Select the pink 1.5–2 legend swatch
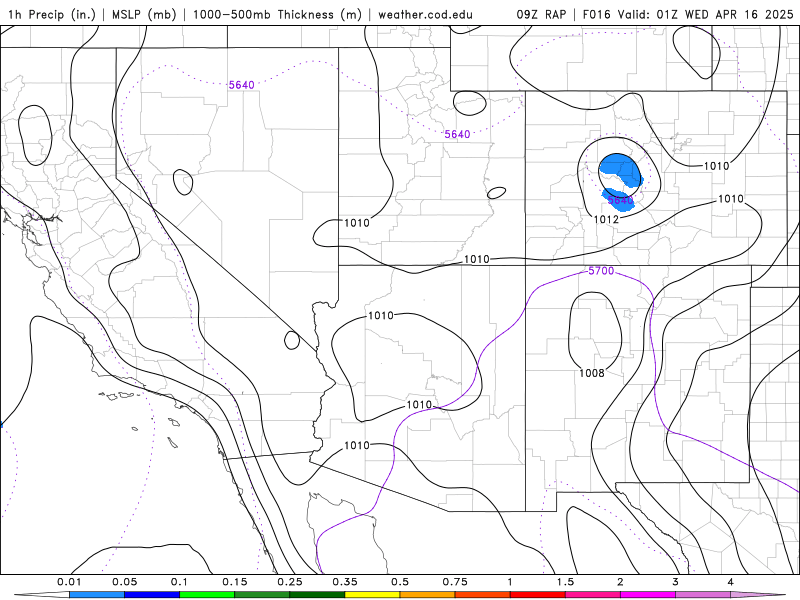The width and height of the screenshot is (800, 600). (593, 595)
